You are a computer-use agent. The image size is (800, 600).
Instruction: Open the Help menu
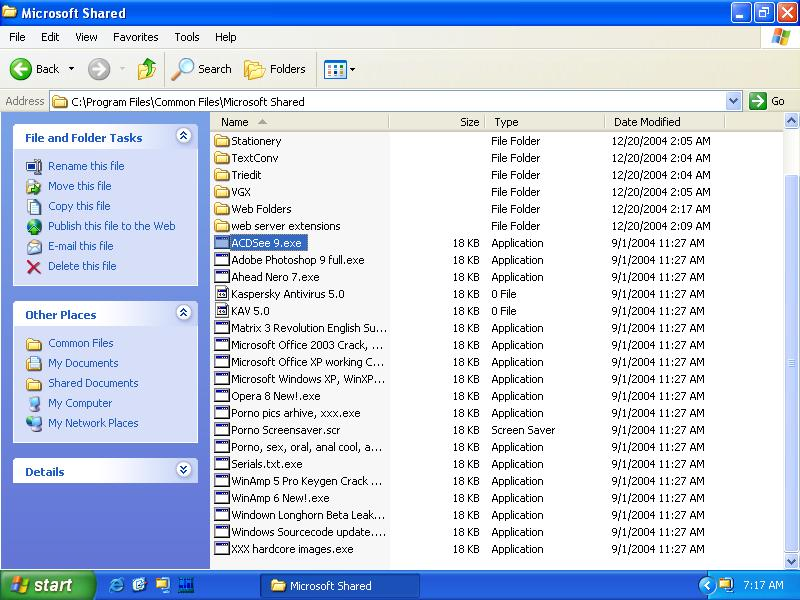tap(226, 37)
